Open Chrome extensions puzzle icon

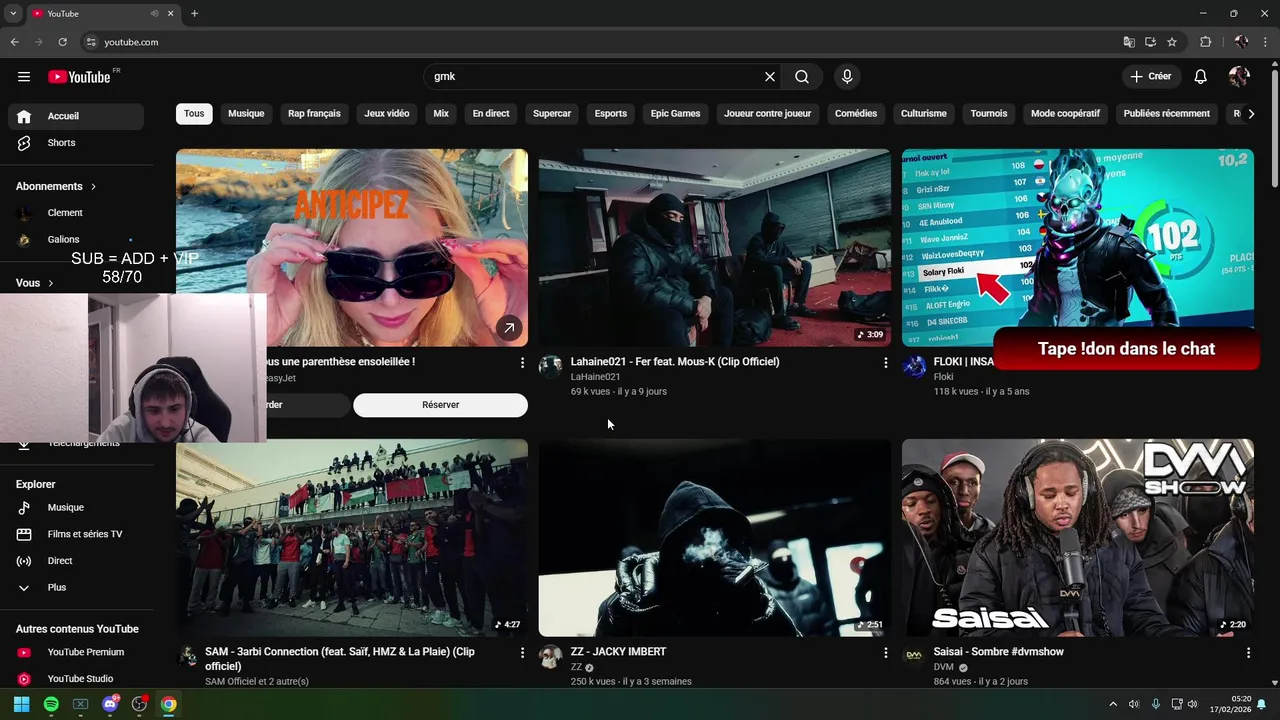click(1205, 42)
